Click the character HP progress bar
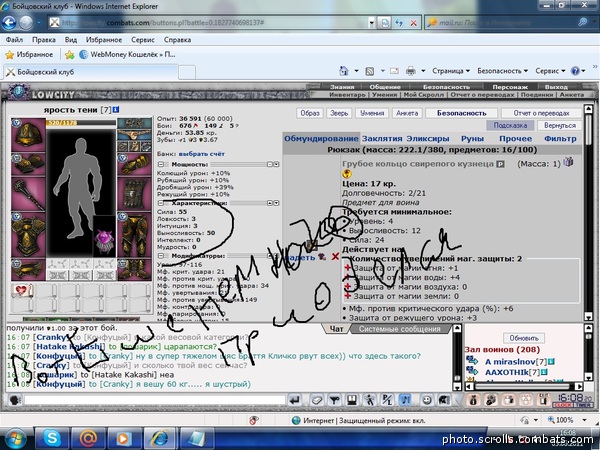 tap(81, 123)
